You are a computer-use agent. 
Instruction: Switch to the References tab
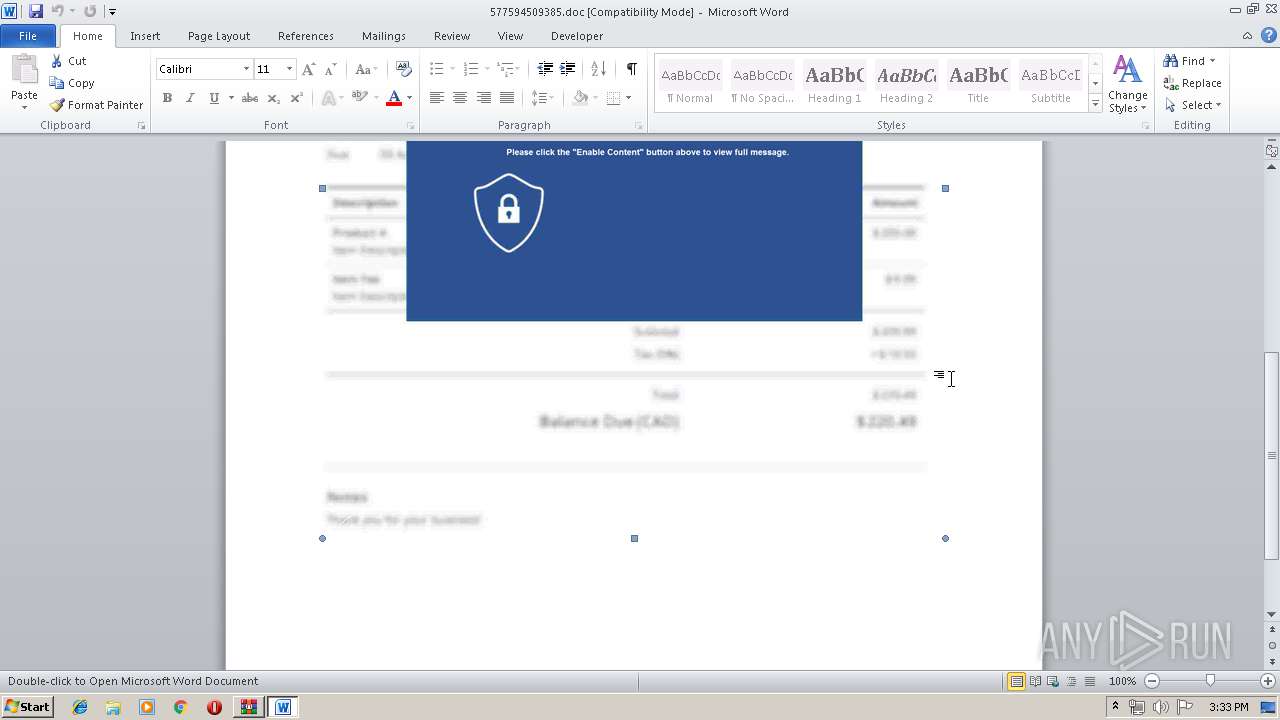[306, 36]
